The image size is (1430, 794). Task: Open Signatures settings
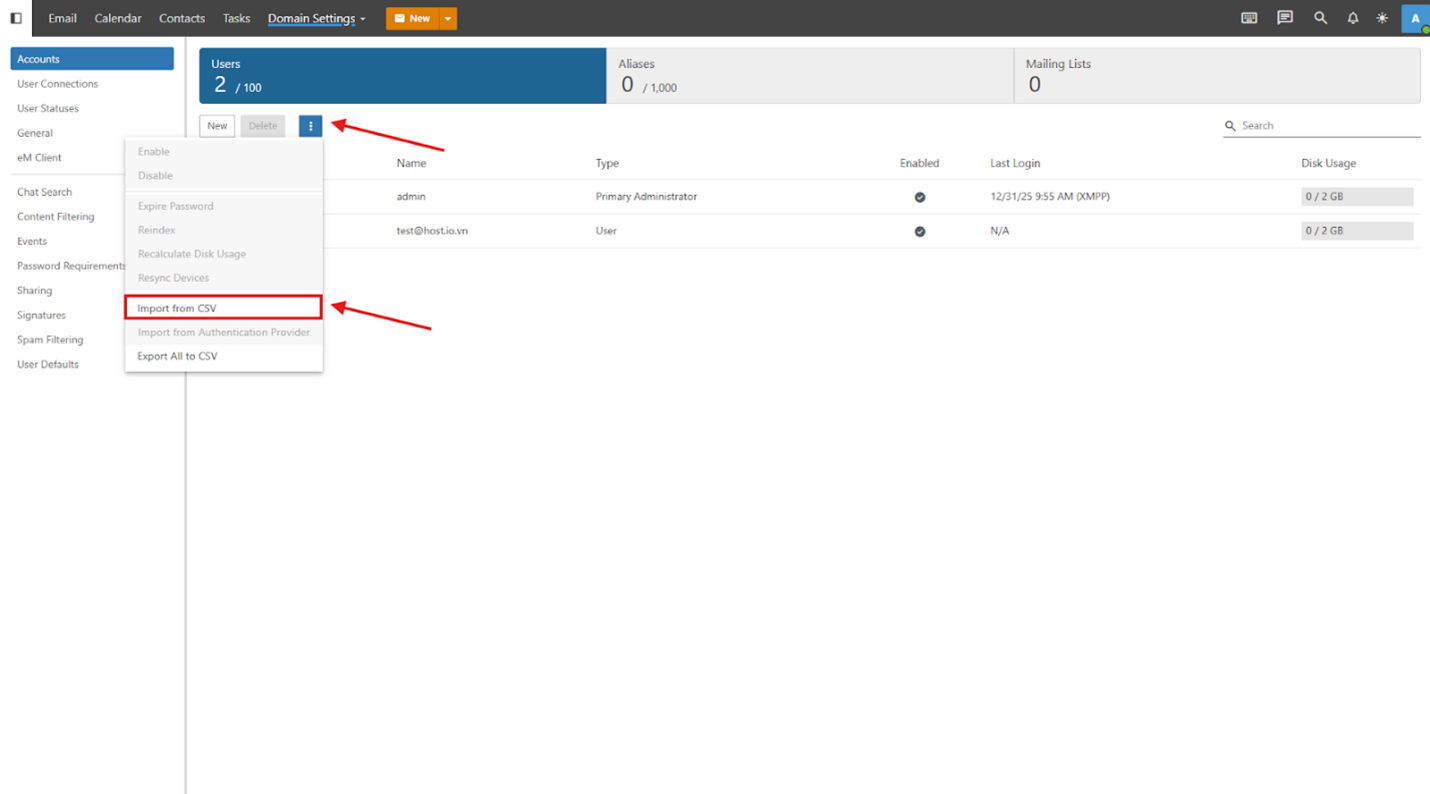coord(42,315)
